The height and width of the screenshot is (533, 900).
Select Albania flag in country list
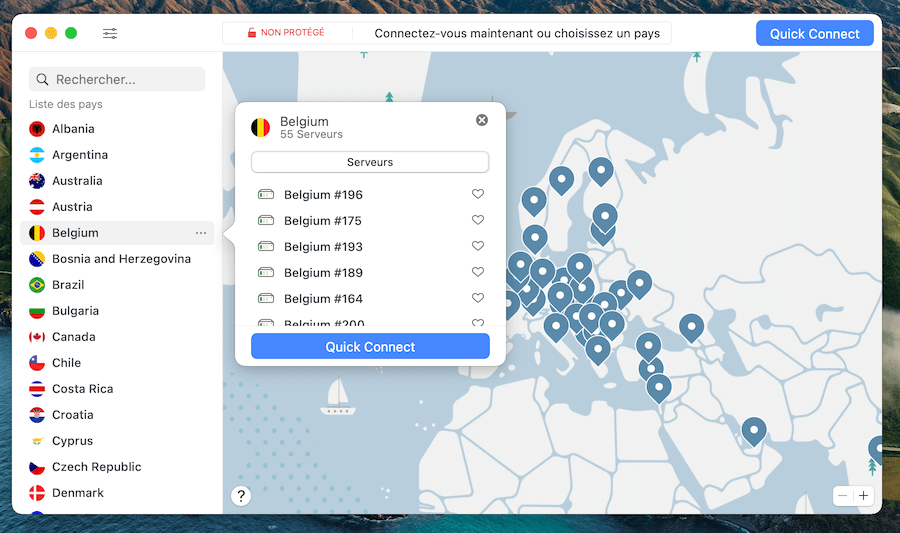pos(37,129)
